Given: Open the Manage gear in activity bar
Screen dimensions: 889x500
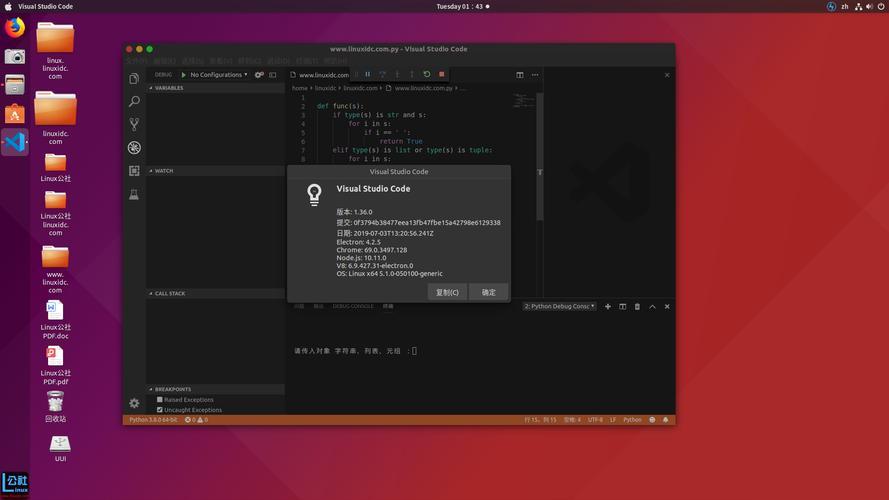Looking at the screenshot, I should (x=134, y=403).
